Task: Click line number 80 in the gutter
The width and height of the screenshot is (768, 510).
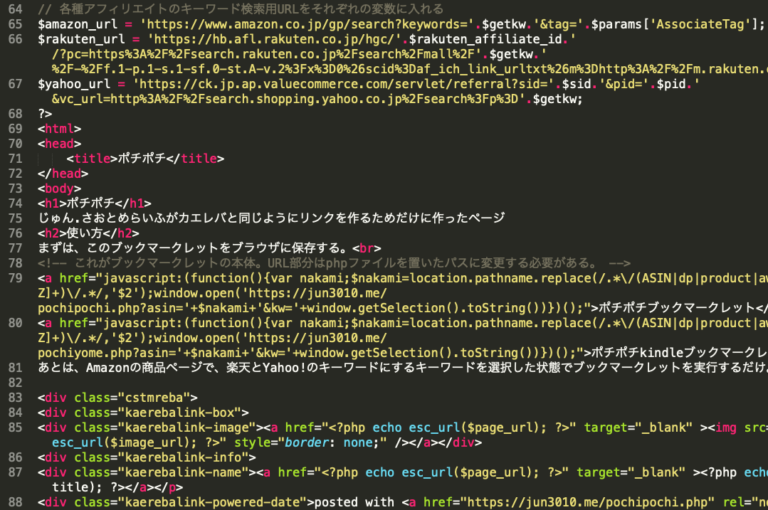Action: point(15,323)
